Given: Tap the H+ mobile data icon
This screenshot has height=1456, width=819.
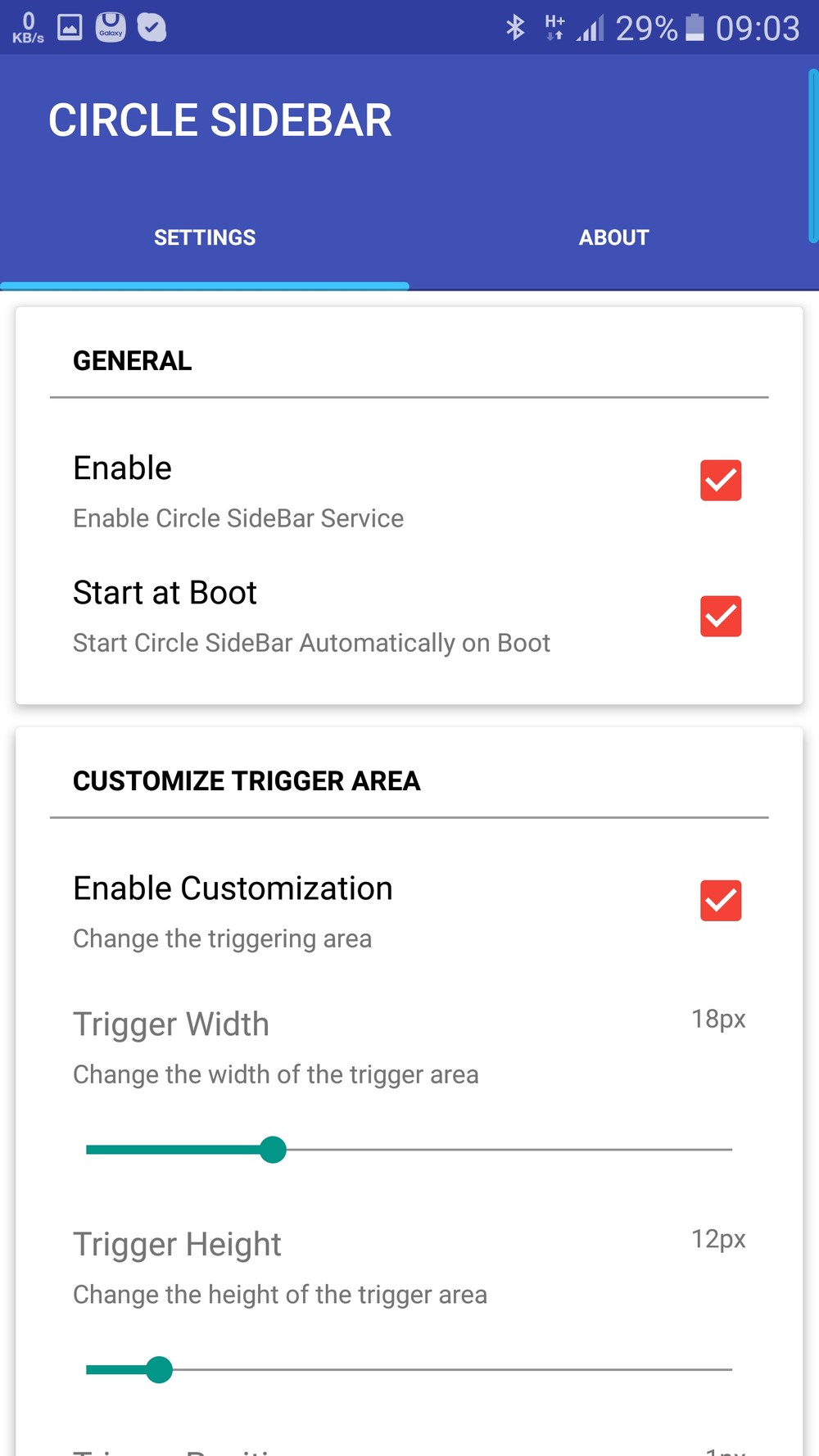Looking at the screenshot, I should point(554,28).
